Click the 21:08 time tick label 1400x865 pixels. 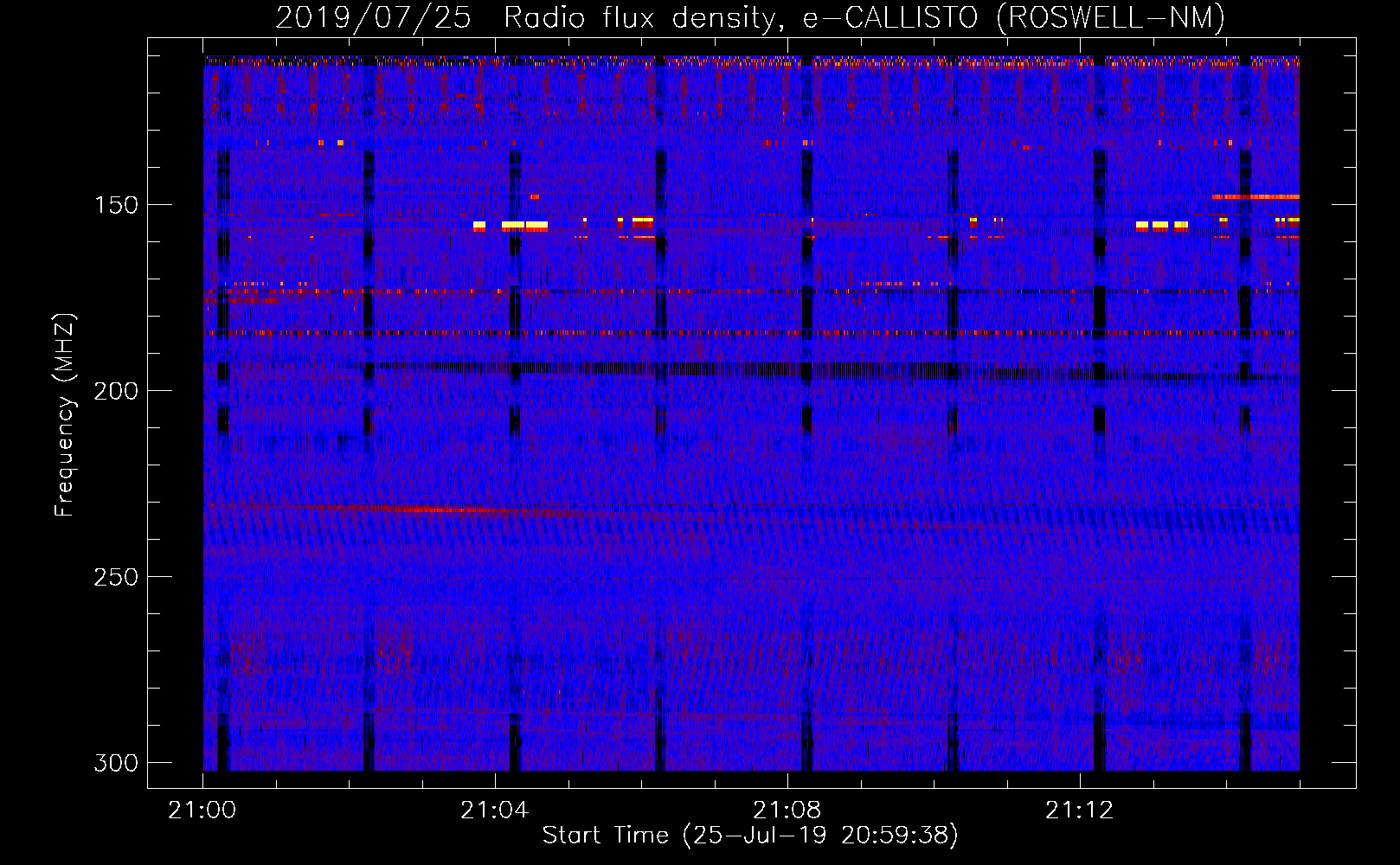pyautogui.click(x=787, y=811)
